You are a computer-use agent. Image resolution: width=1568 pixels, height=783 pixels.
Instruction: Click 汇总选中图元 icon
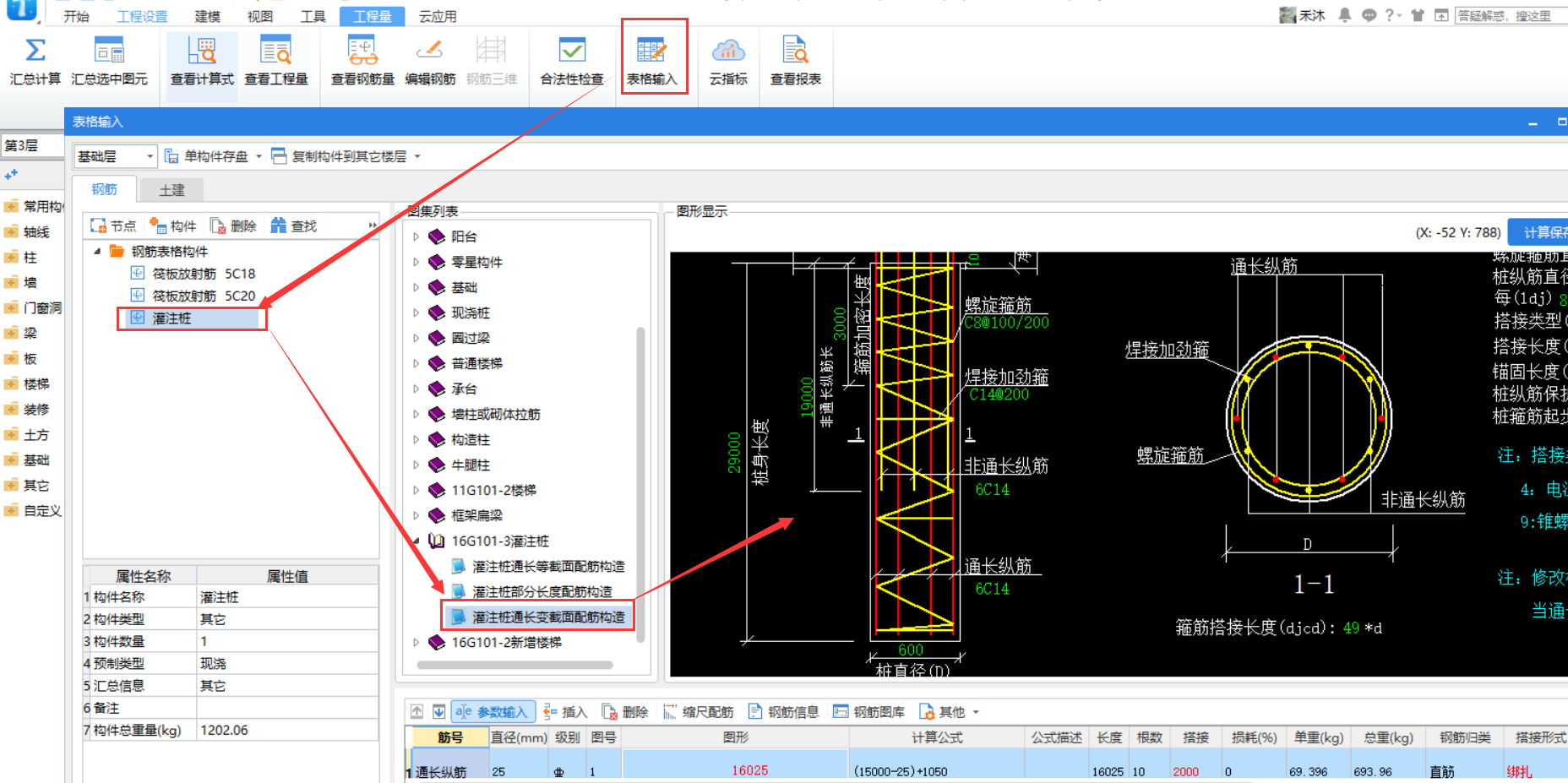pos(109,51)
